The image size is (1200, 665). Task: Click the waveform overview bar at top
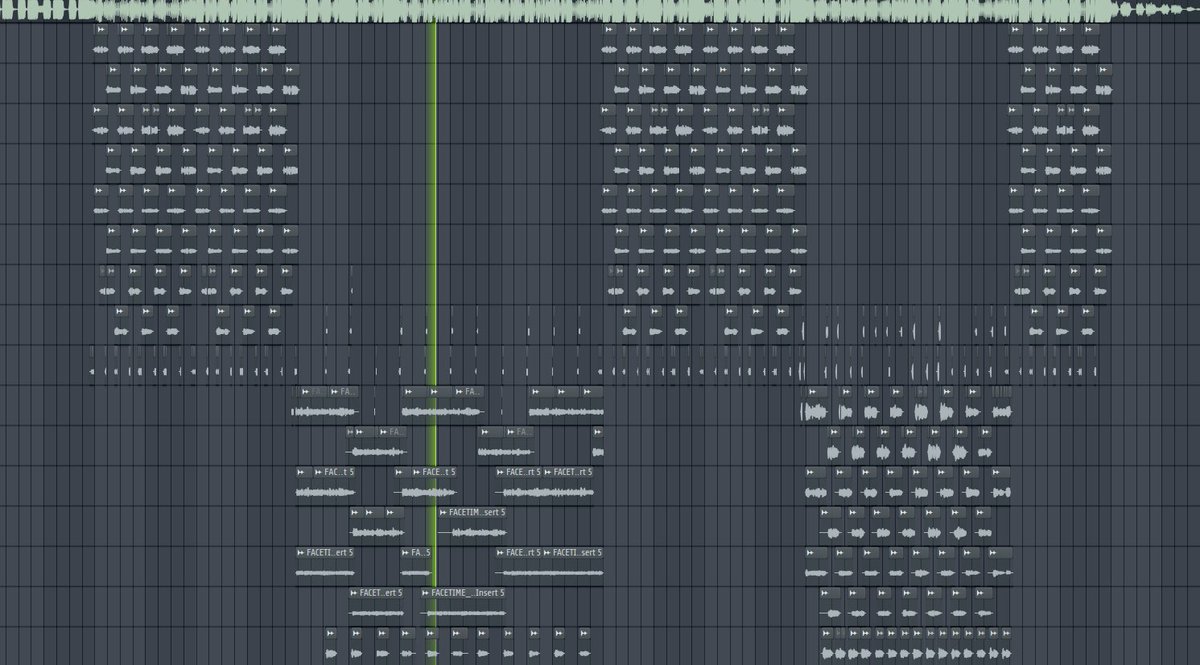600,10
